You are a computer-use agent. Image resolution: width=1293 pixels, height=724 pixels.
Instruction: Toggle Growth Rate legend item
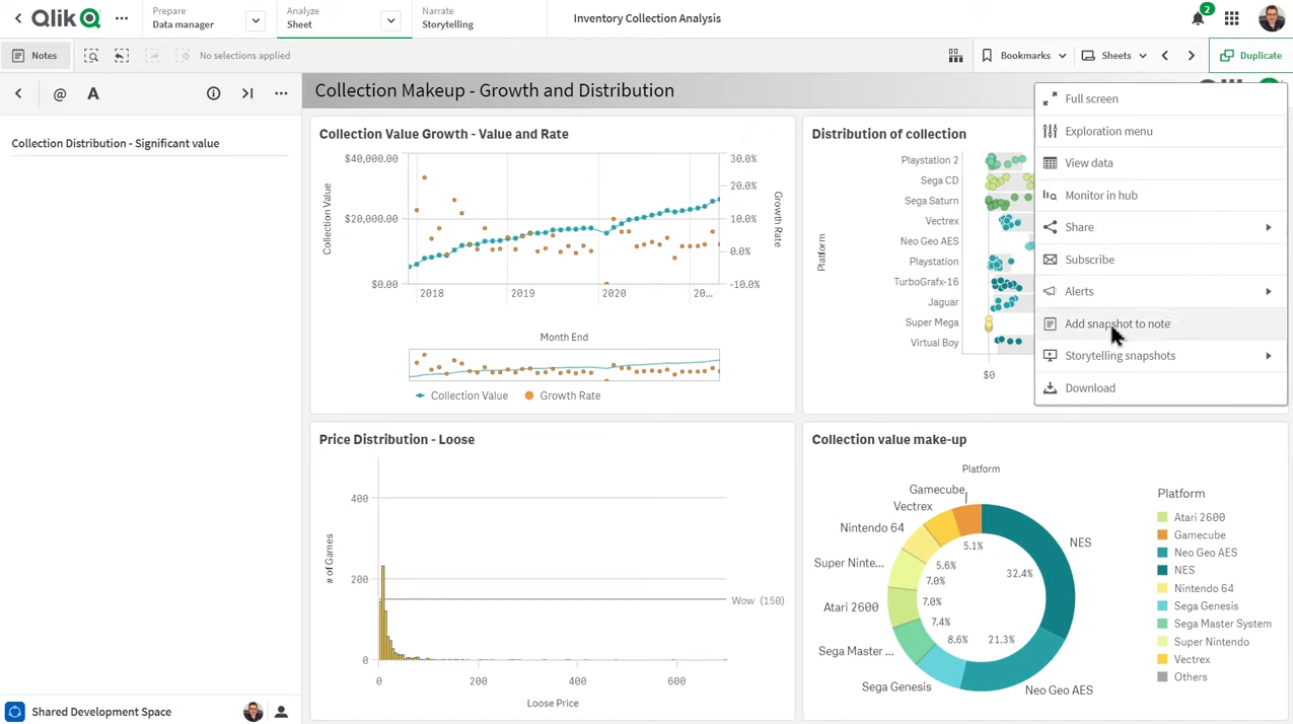[562, 396]
